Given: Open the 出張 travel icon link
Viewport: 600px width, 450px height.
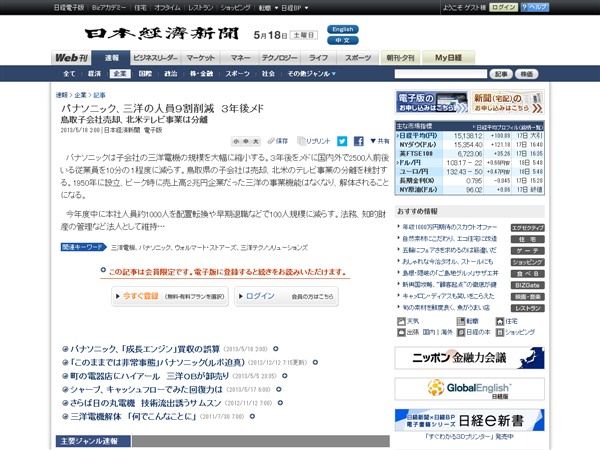Looking at the screenshot, I should click(x=408, y=332).
